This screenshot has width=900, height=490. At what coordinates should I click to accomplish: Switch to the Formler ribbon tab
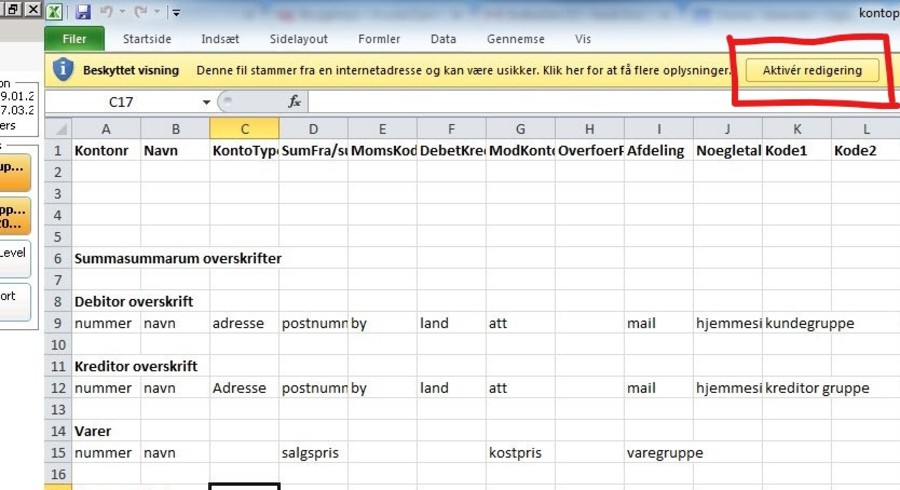point(379,39)
